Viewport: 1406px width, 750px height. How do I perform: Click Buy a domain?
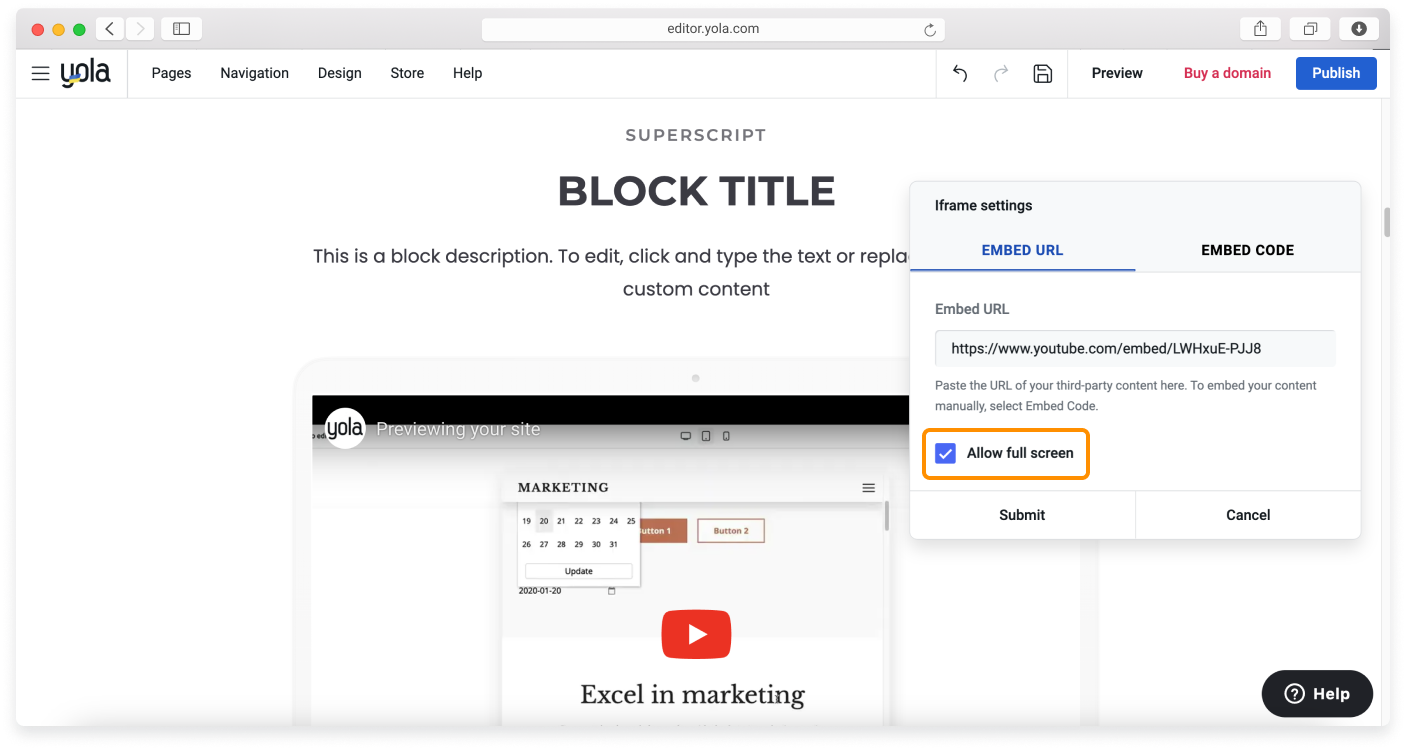click(1227, 73)
